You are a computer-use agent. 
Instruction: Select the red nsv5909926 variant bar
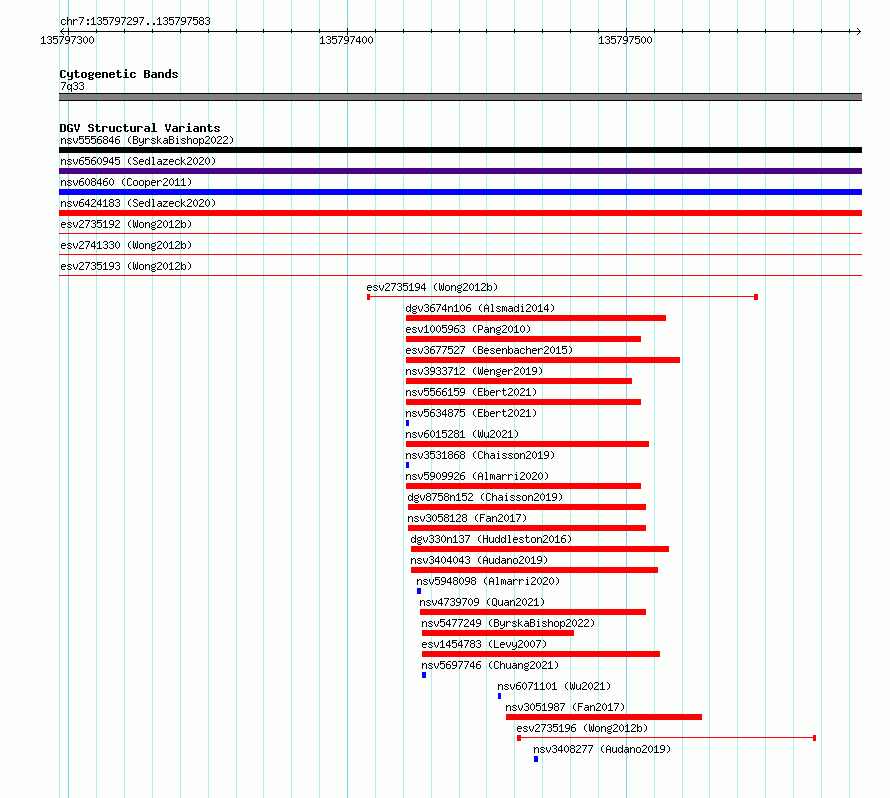[523, 486]
